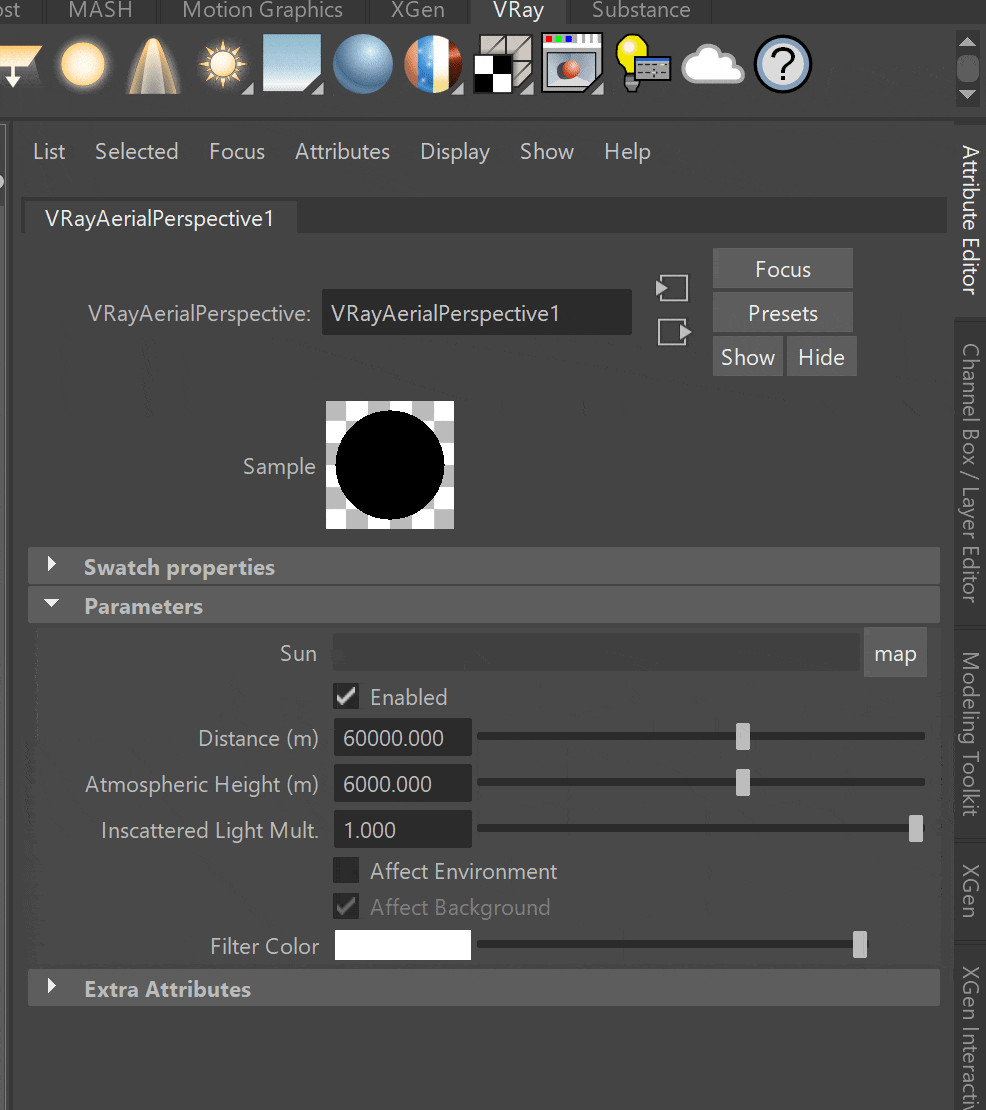This screenshot has height=1110, width=986.
Task: Click the Filter Color slider handle
Action: pos(860,944)
